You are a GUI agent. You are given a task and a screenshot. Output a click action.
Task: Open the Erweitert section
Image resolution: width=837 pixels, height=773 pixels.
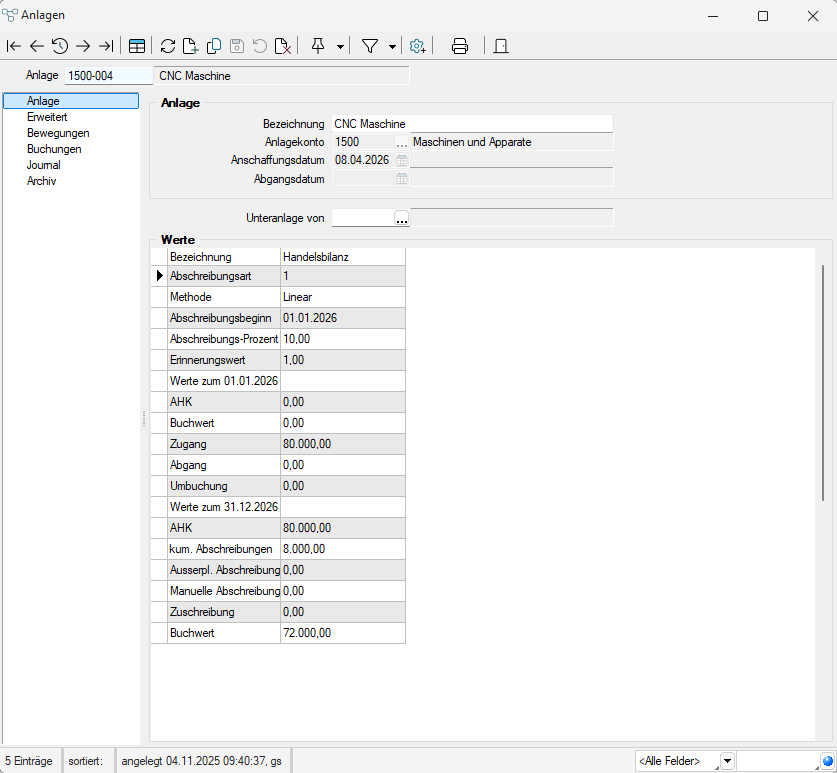point(47,117)
